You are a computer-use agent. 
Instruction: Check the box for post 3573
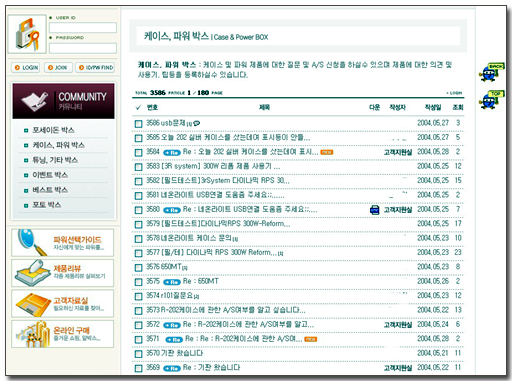138,311
